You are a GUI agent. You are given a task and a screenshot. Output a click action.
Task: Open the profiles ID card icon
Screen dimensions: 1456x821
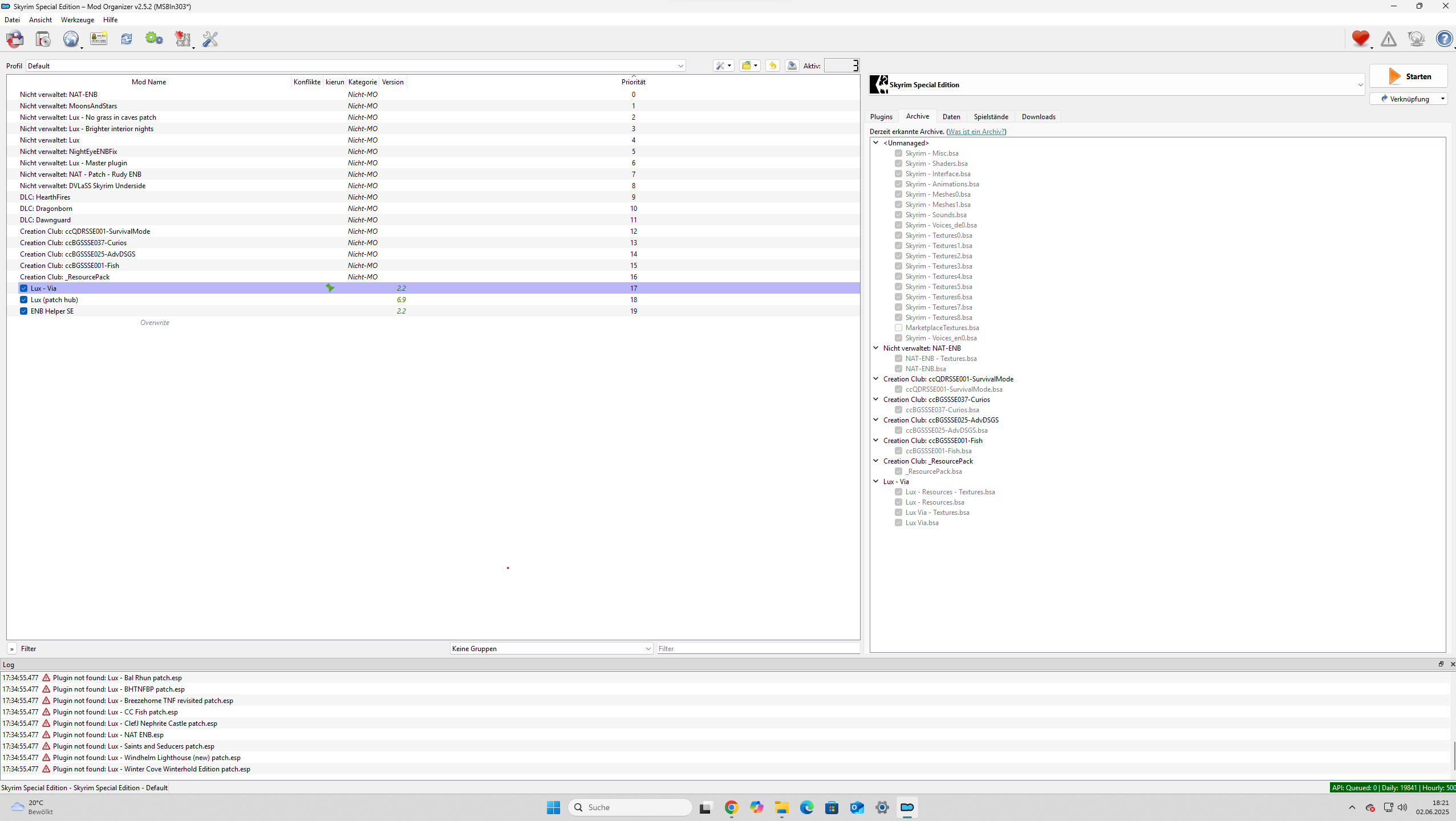point(99,39)
